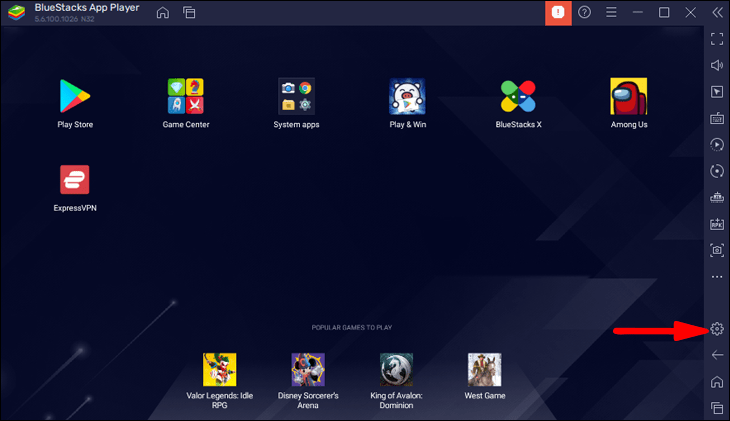Open the settings gear in sidebar

pos(717,329)
